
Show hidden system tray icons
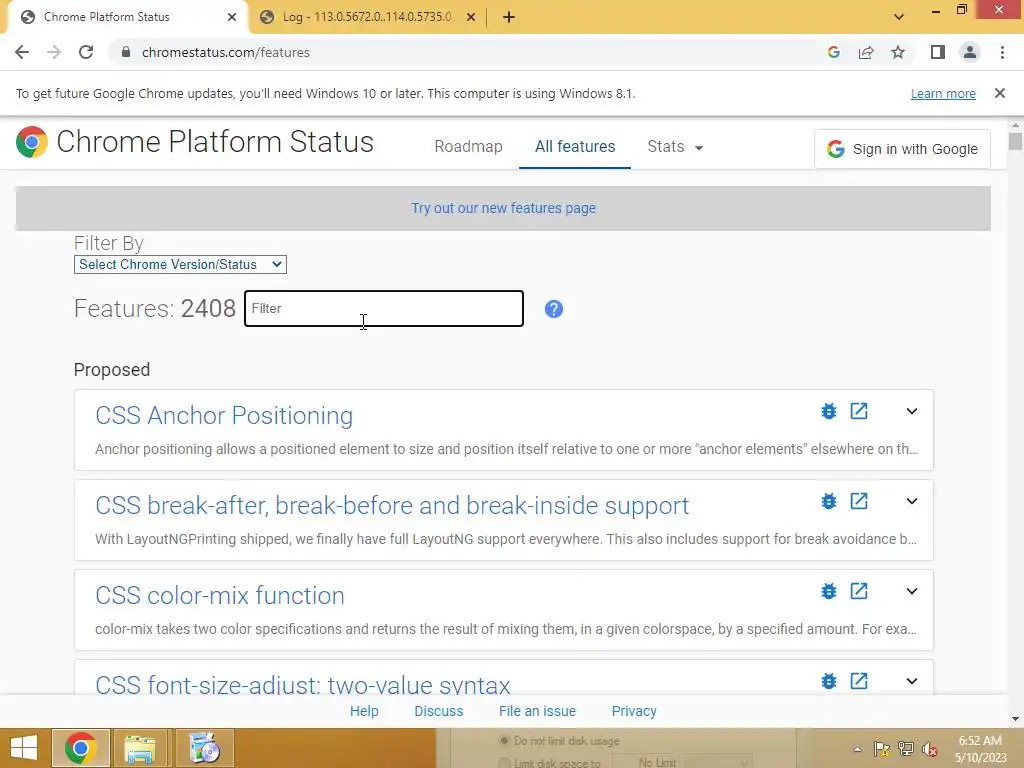tap(857, 749)
